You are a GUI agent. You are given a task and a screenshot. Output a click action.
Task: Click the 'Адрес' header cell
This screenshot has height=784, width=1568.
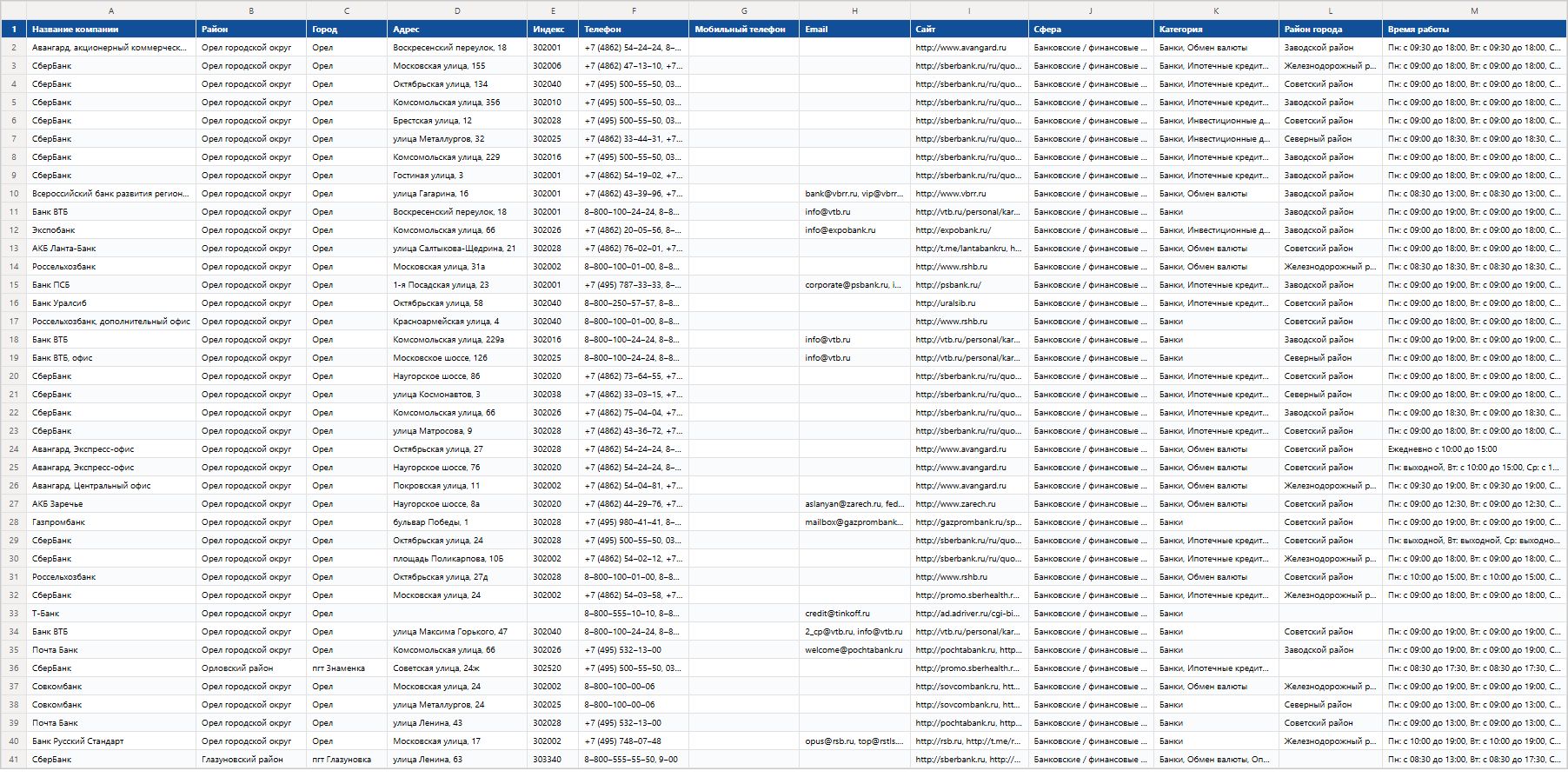457,30
